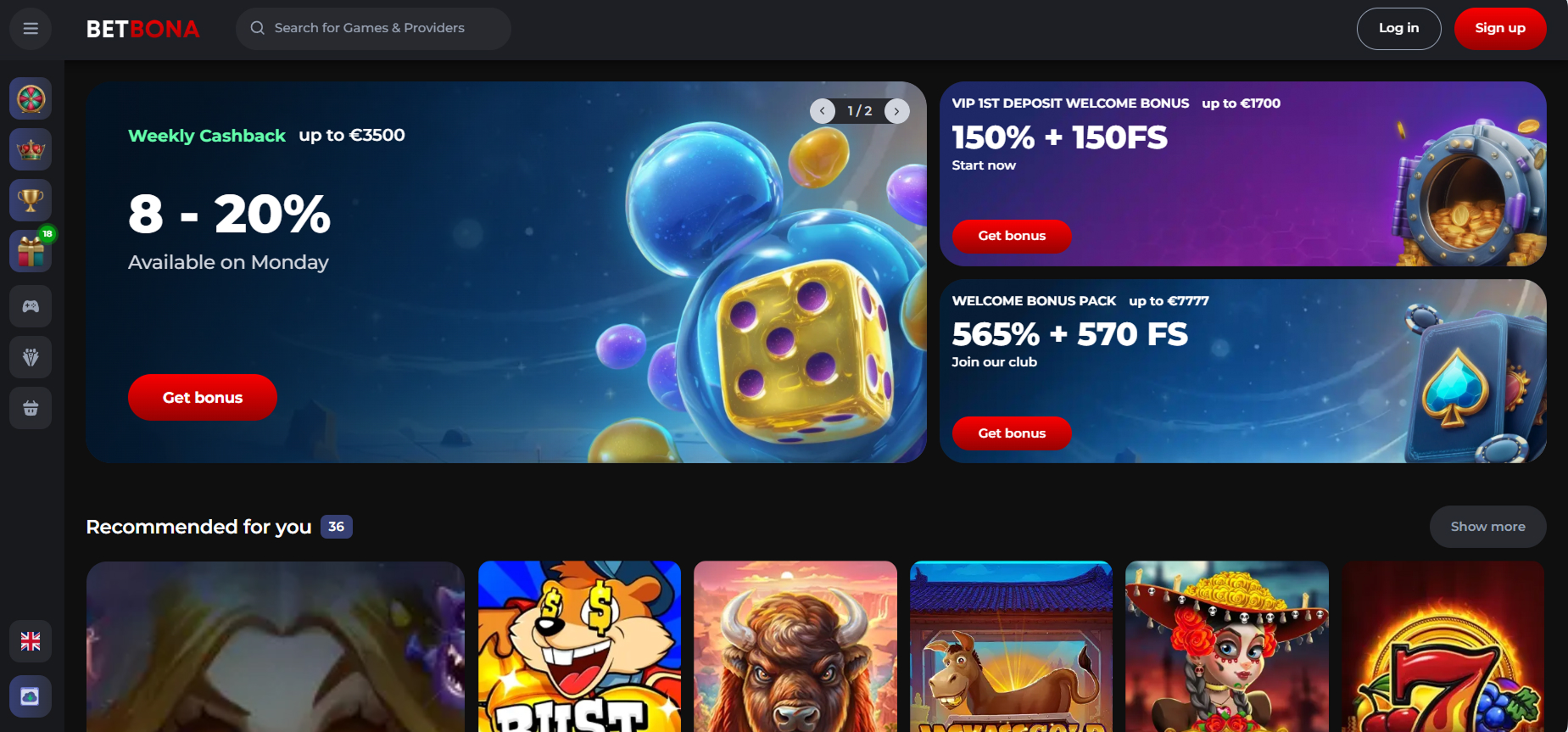1568x732 pixels.
Task: Open the hamburger menu
Action: pyautogui.click(x=31, y=29)
